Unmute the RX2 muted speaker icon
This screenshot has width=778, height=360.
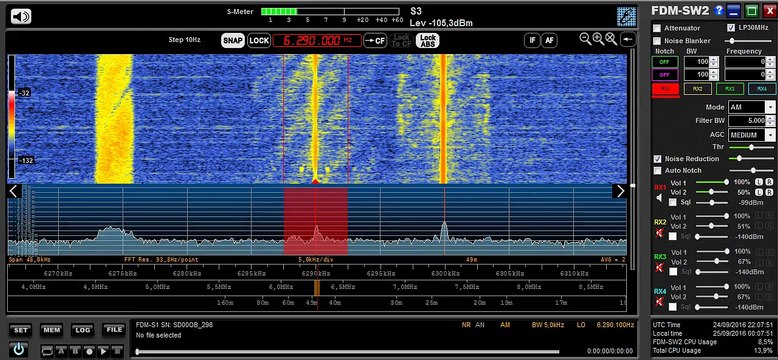click(659, 233)
